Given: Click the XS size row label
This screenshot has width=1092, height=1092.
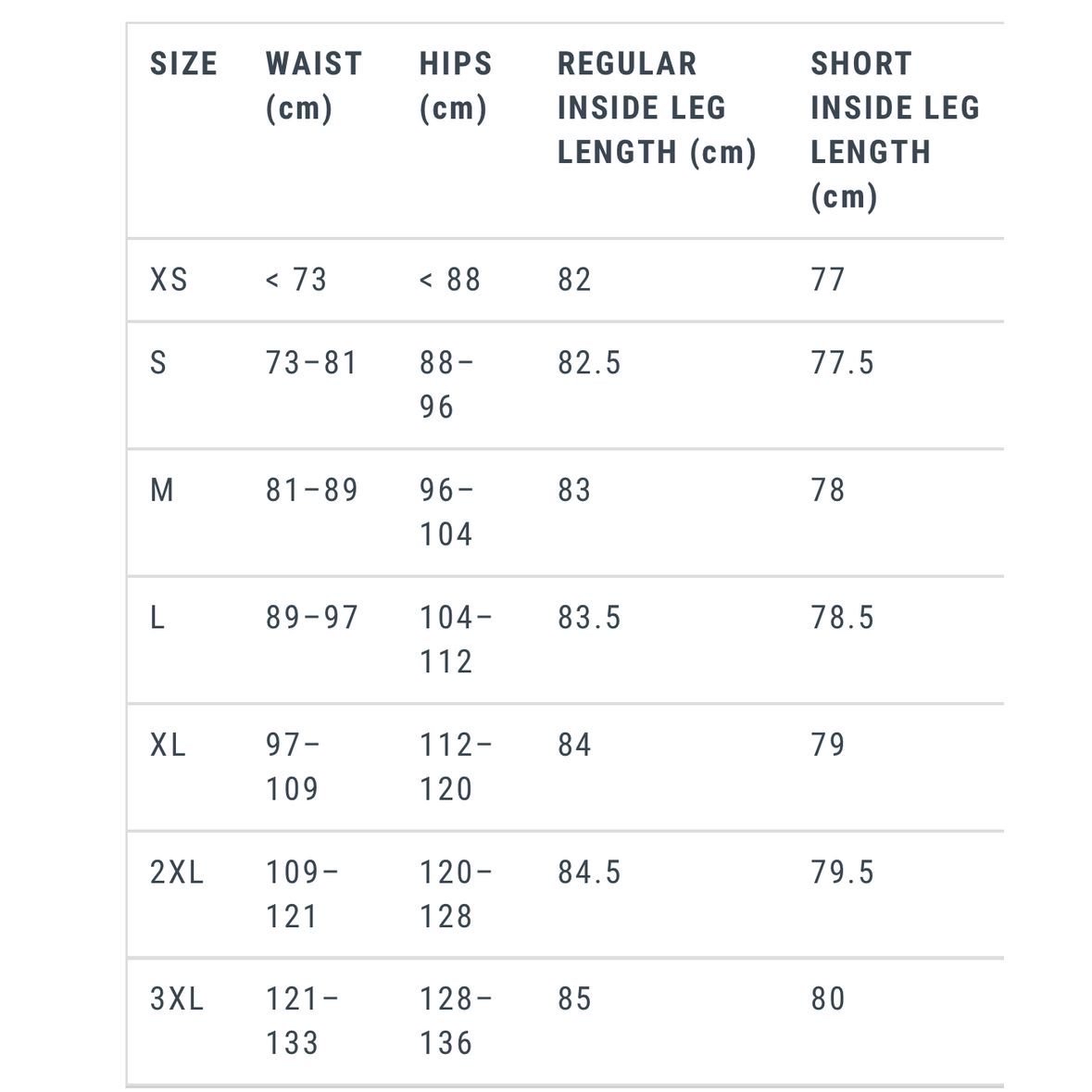Looking at the screenshot, I should (x=169, y=280).
